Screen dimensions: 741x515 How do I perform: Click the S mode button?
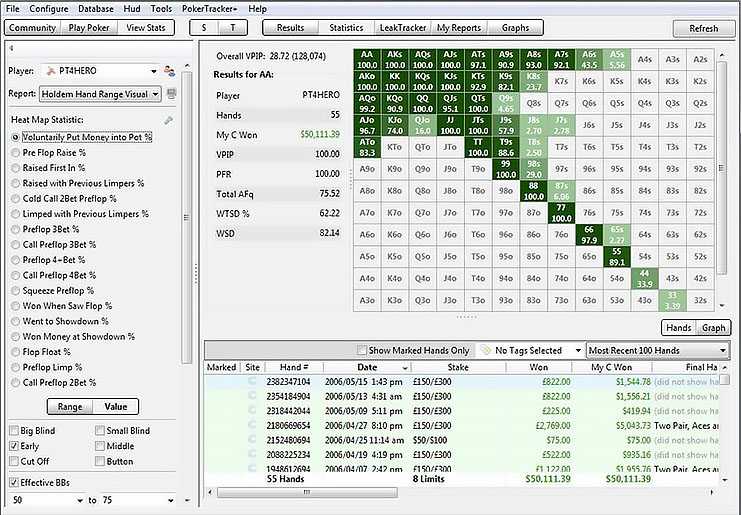[204, 27]
